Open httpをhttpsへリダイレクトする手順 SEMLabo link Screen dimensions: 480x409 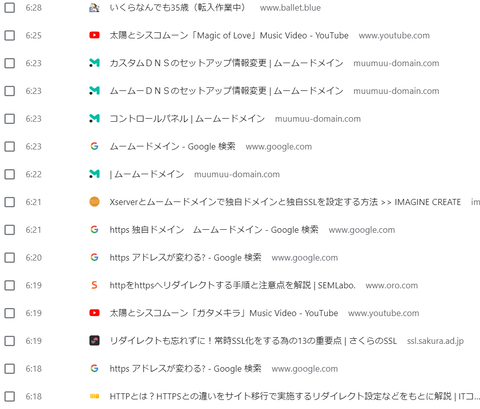click(233, 285)
